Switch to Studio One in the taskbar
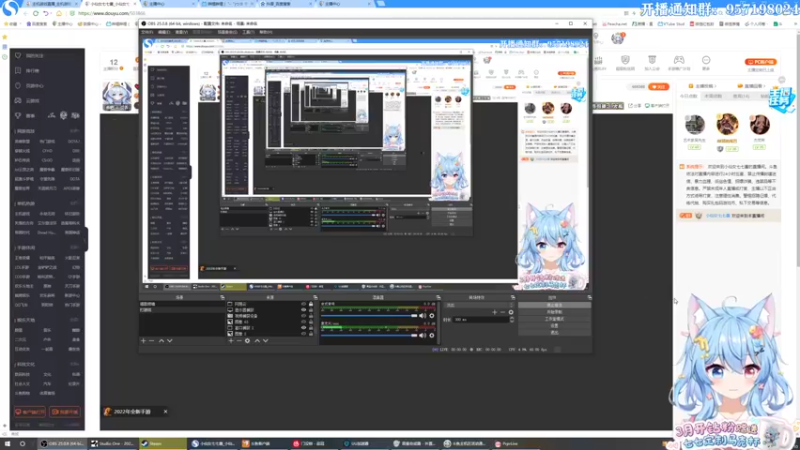Image resolution: width=800 pixels, height=450 pixels. pos(113,444)
